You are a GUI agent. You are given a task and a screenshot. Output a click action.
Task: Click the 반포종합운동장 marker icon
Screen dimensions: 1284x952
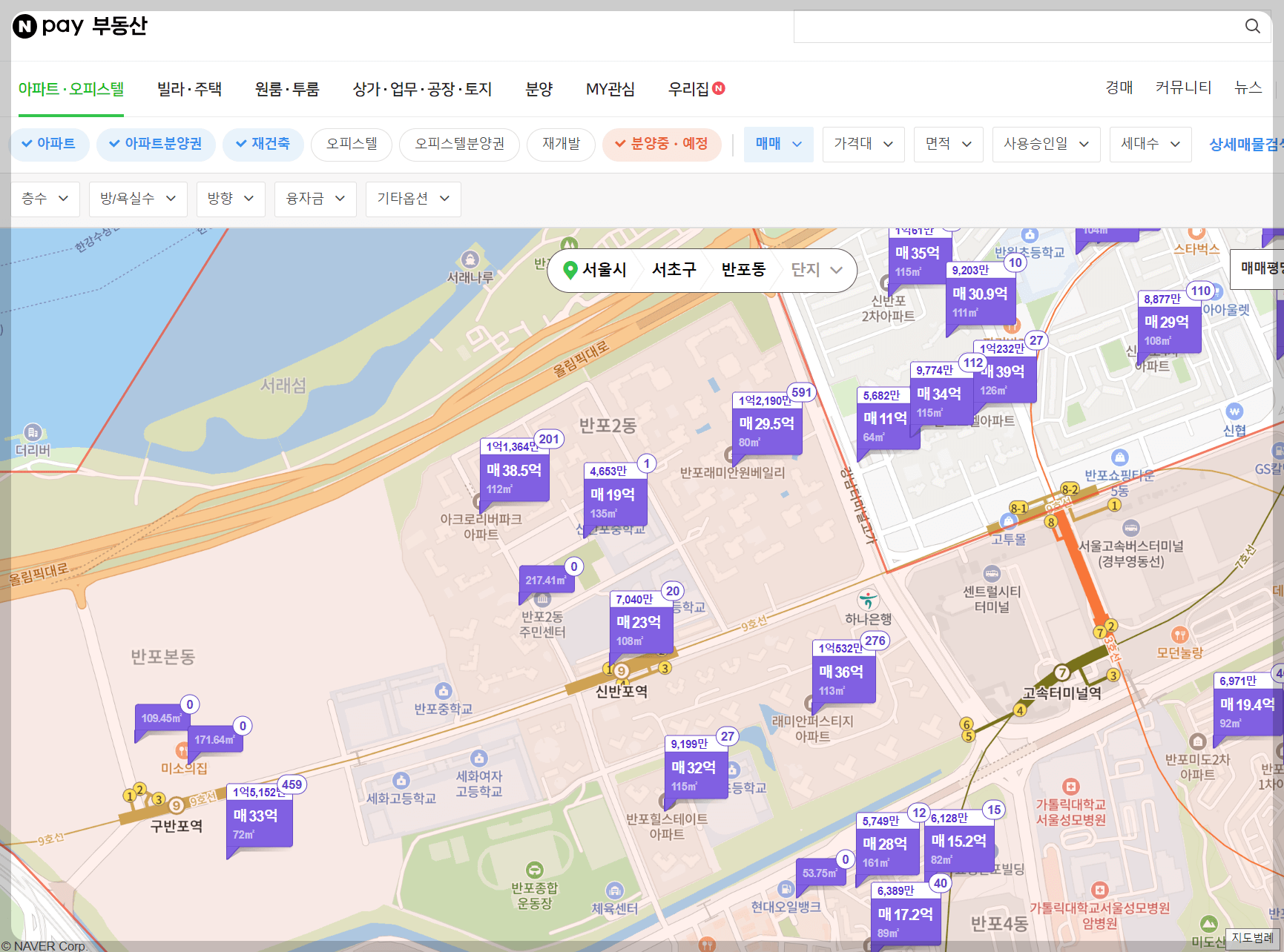point(534,870)
